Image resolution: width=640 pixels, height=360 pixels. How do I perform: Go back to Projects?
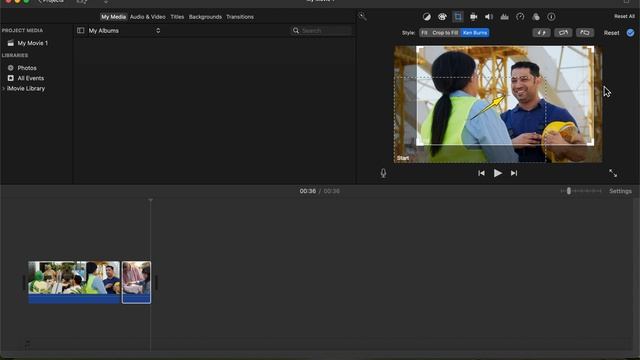52,2
